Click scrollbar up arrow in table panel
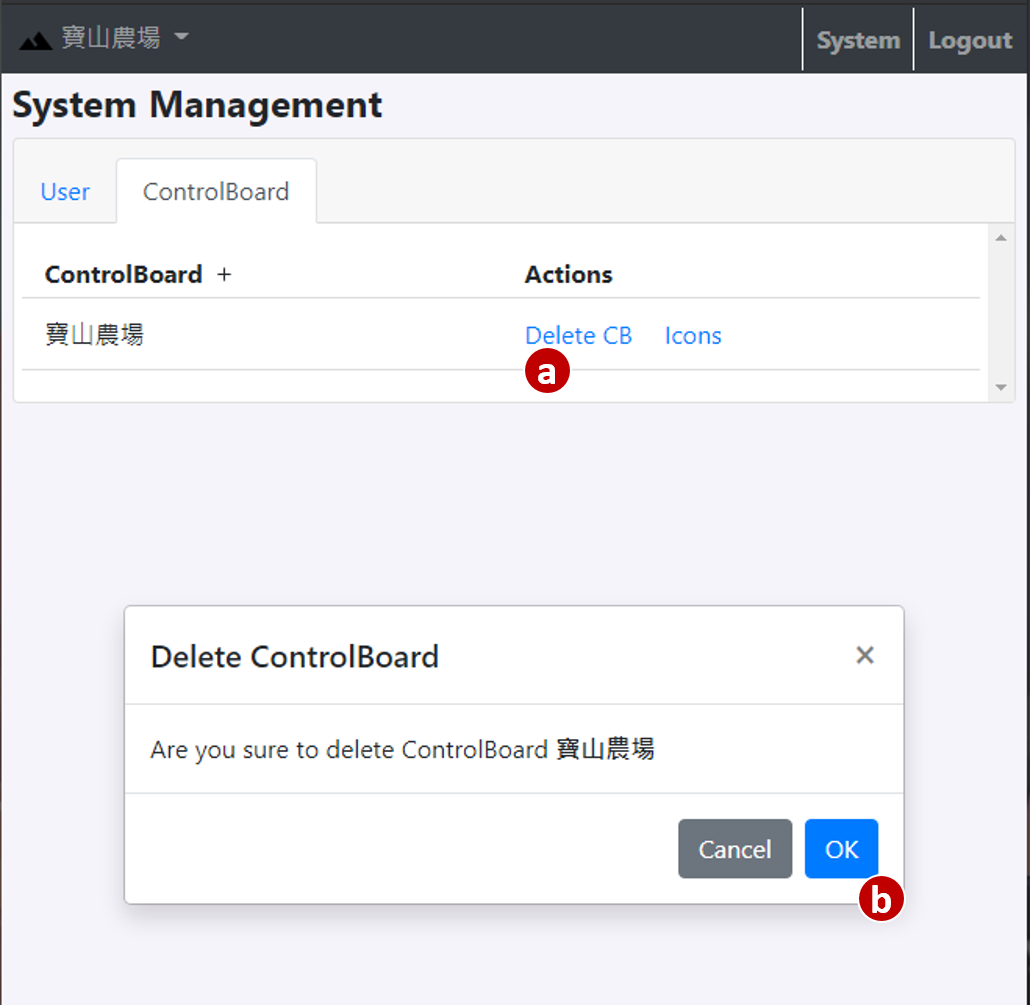The image size is (1030, 1005). point(1000,238)
